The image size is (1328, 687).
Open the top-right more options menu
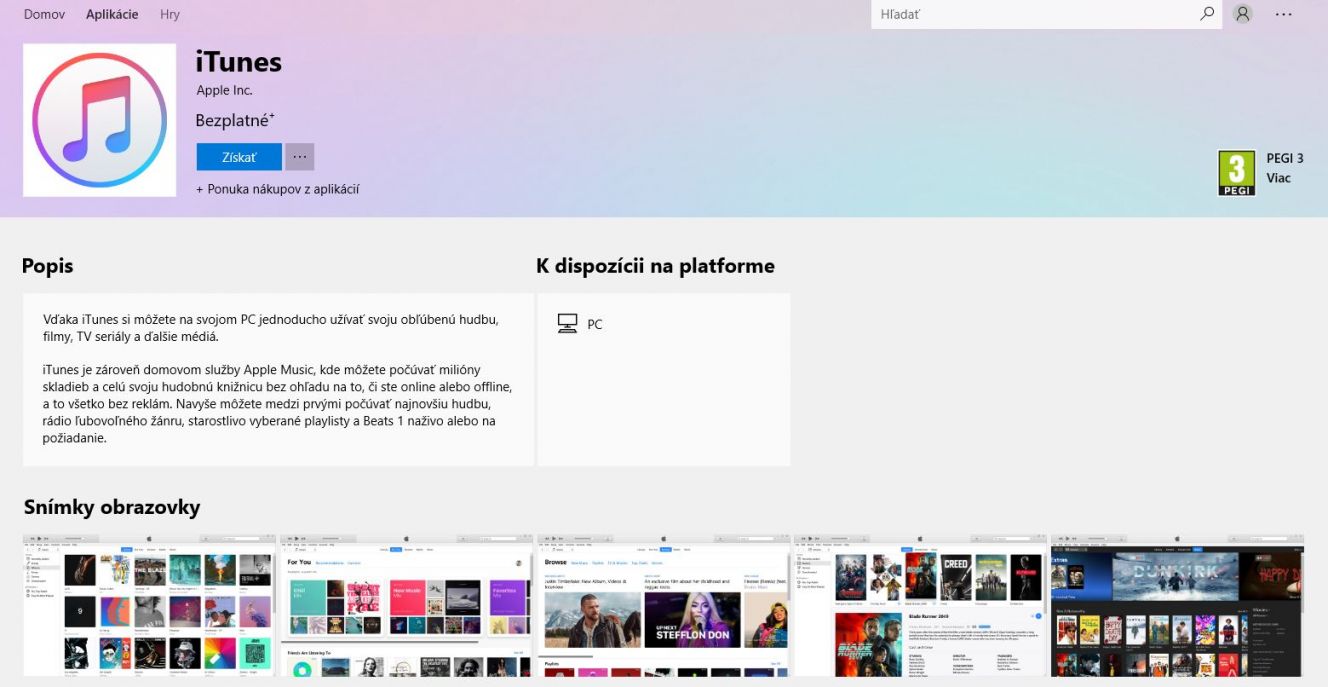(x=1284, y=14)
